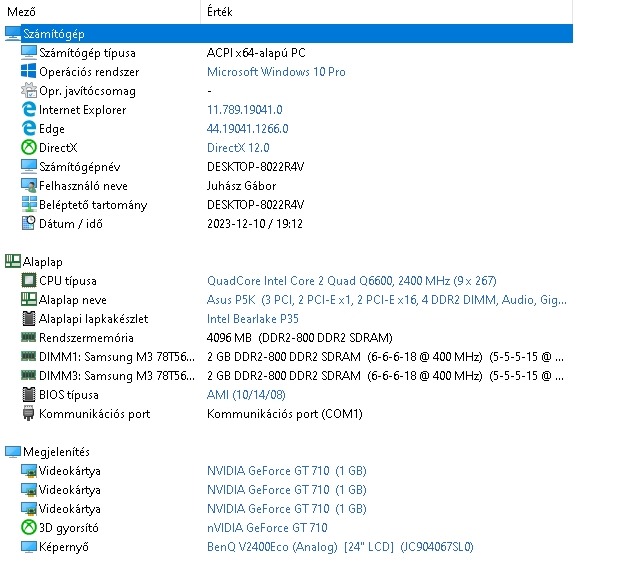Click the monitor icon beside Számítógépnév
The height and width of the screenshot is (570, 635).
[28, 167]
